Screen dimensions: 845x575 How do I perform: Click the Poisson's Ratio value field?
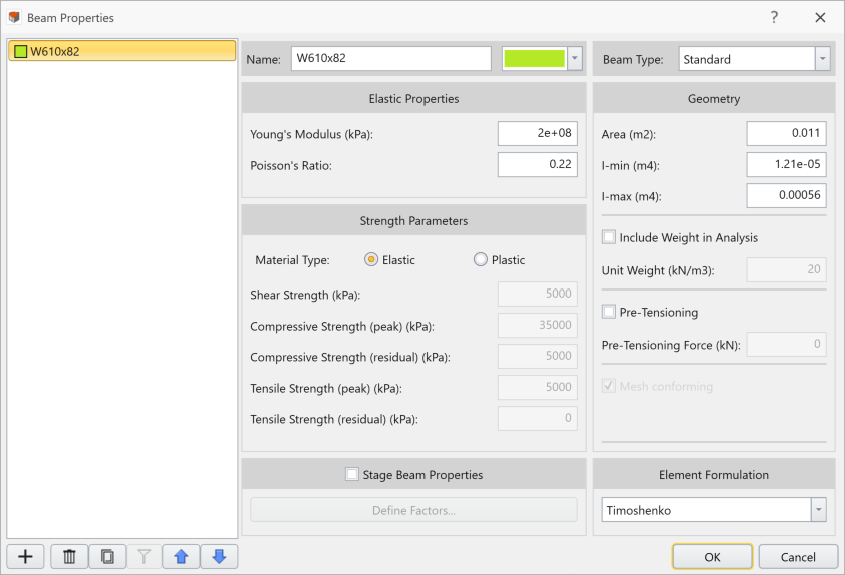tap(538, 165)
